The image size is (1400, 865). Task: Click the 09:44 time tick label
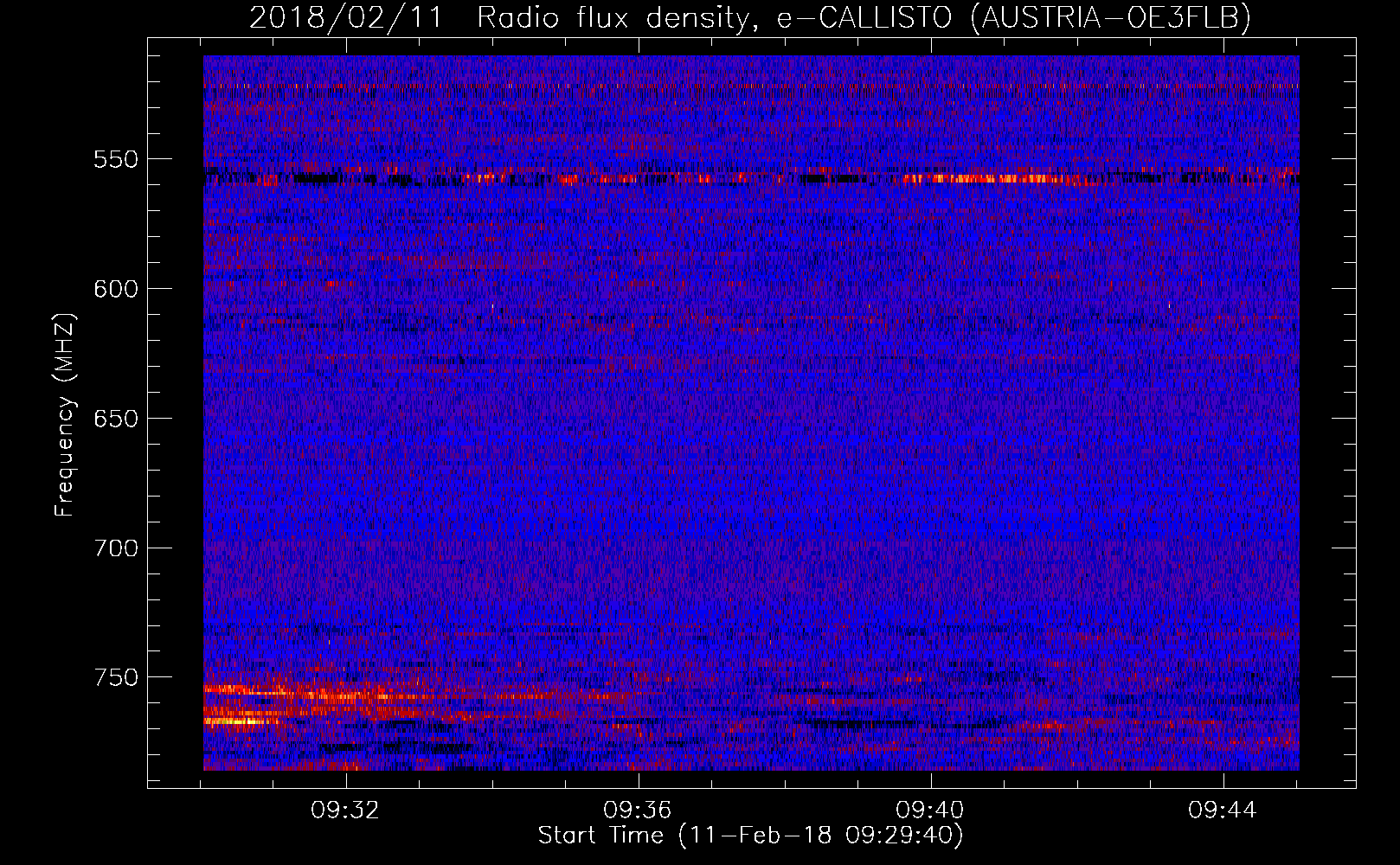click(x=1223, y=811)
